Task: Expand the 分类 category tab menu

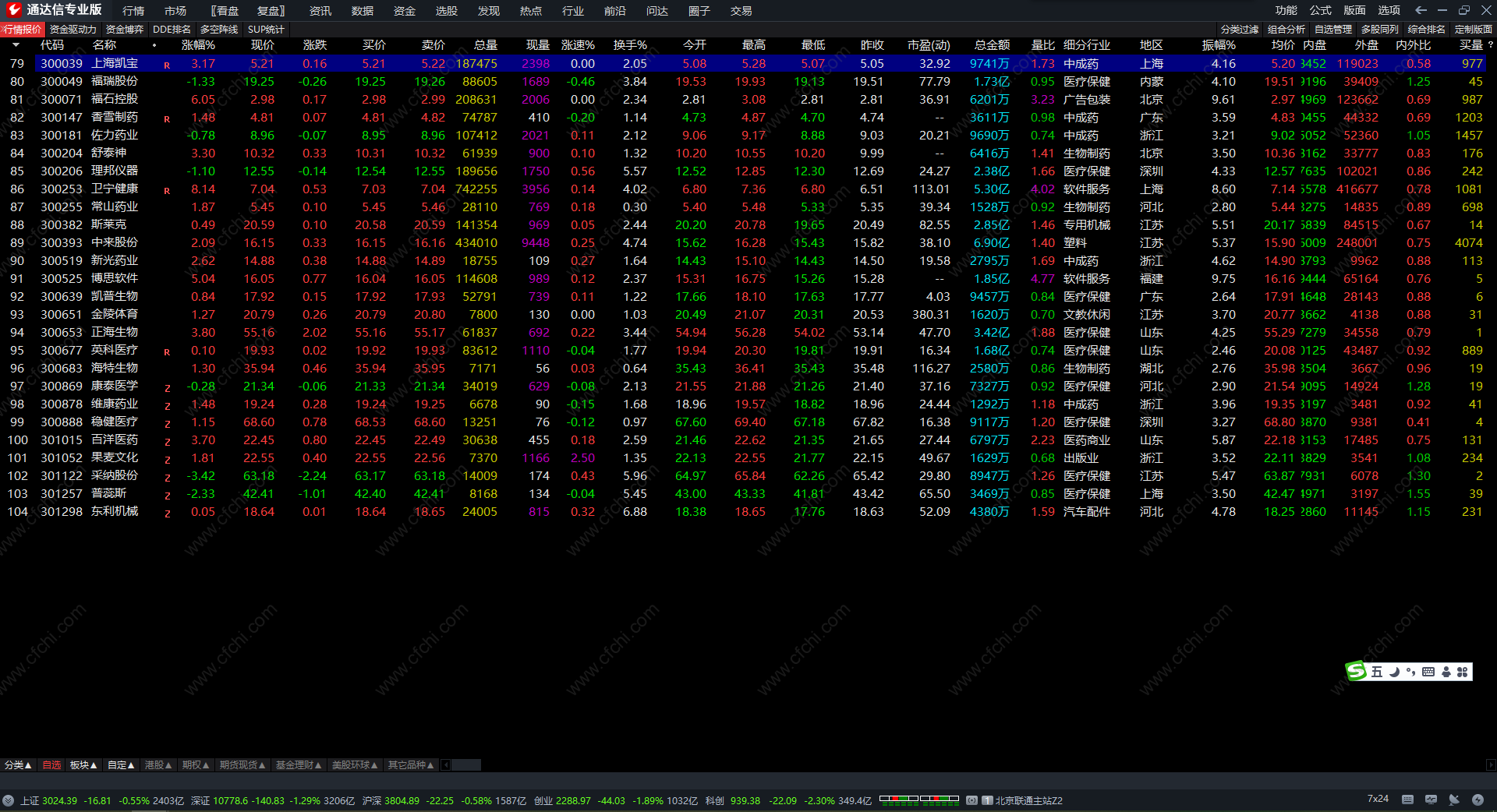Action: click(18, 765)
